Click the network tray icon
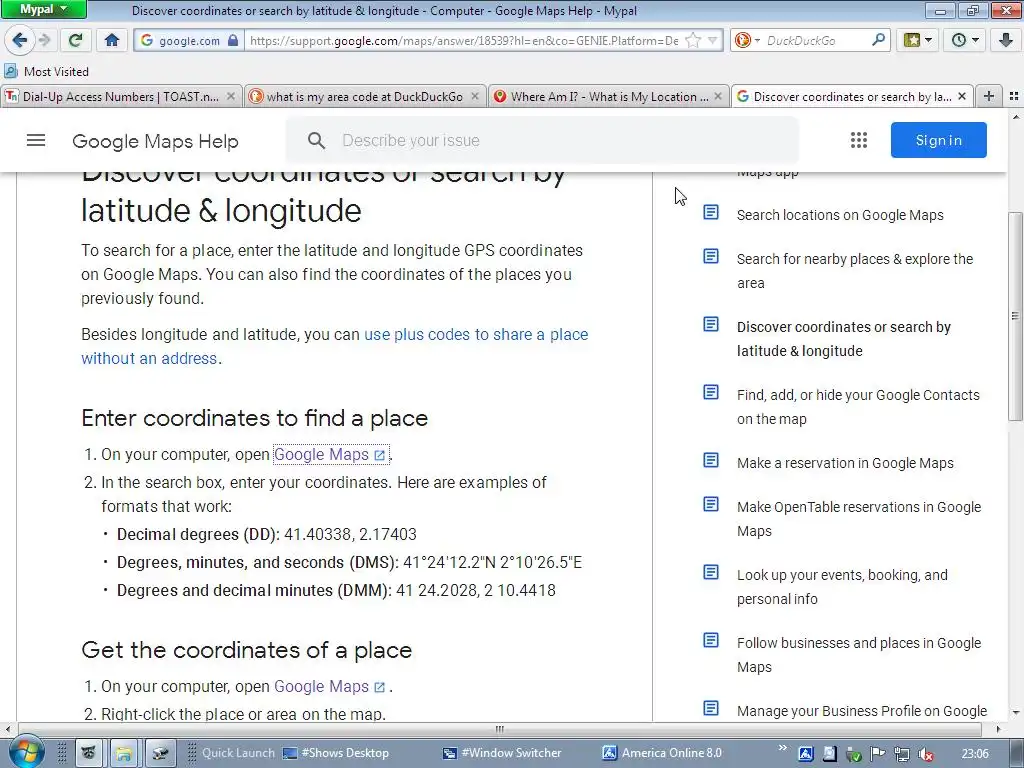Viewport: 1024px width, 768px height. (x=901, y=754)
